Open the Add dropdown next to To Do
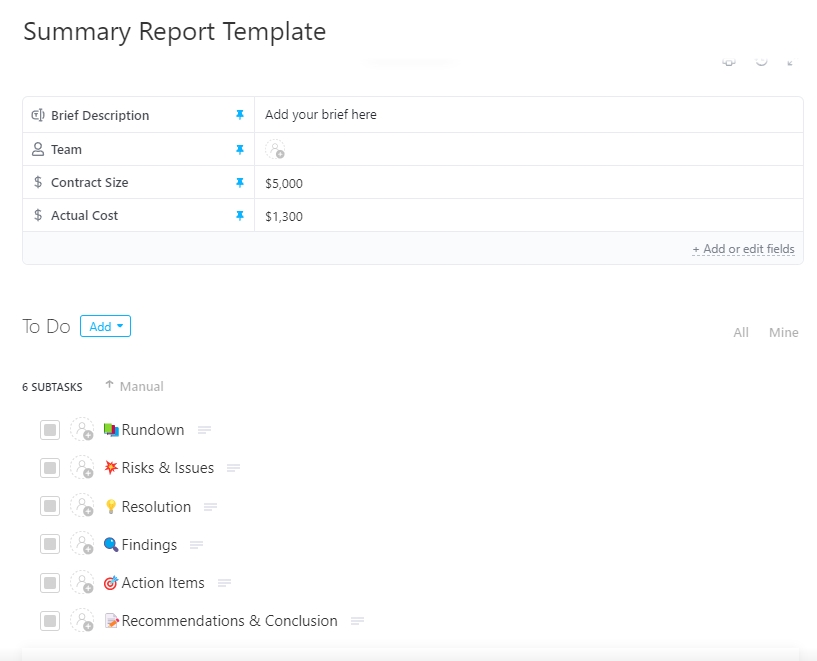This screenshot has width=817, height=661. [x=105, y=326]
